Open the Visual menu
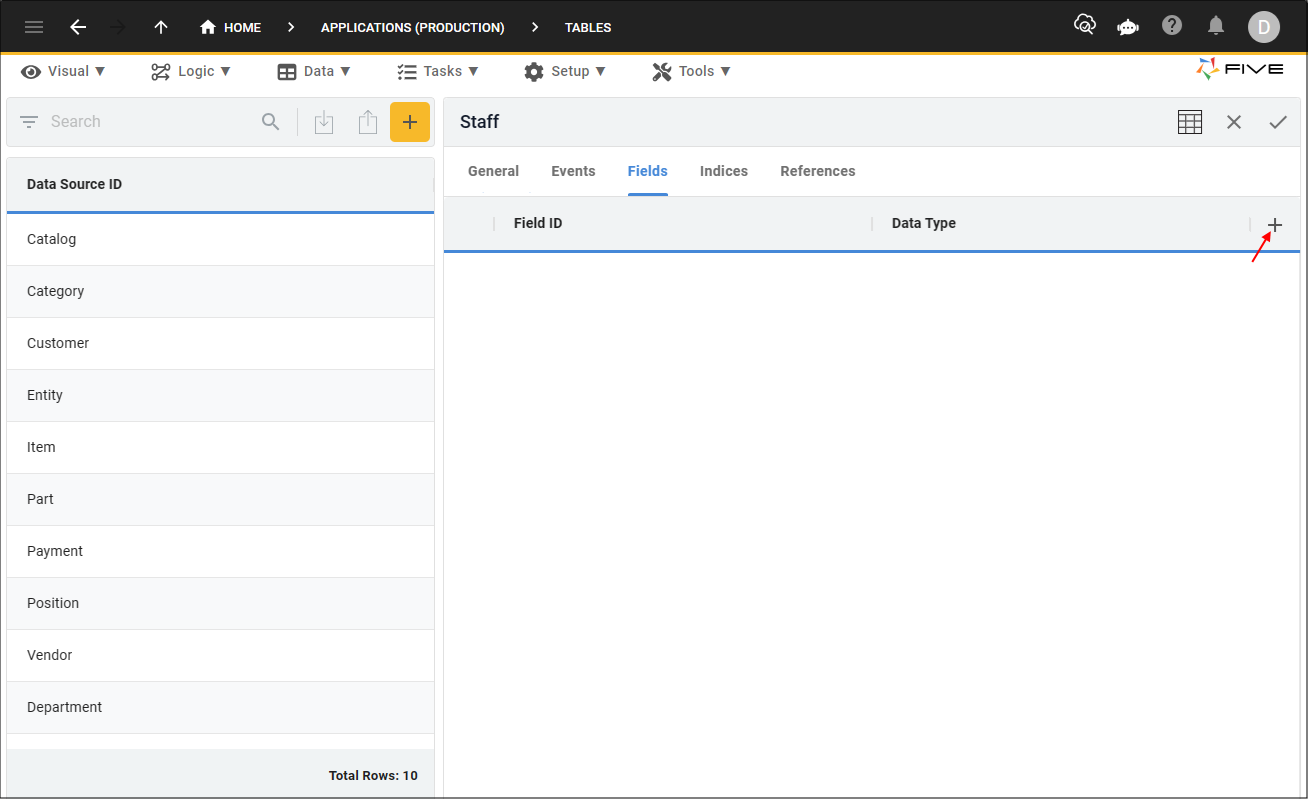1308x799 pixels. pos(63,71)
